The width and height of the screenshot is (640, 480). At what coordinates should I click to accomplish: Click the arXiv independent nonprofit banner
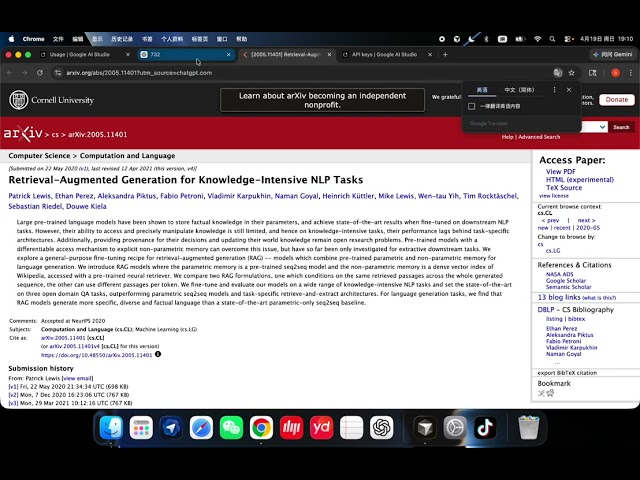[322, 100]
